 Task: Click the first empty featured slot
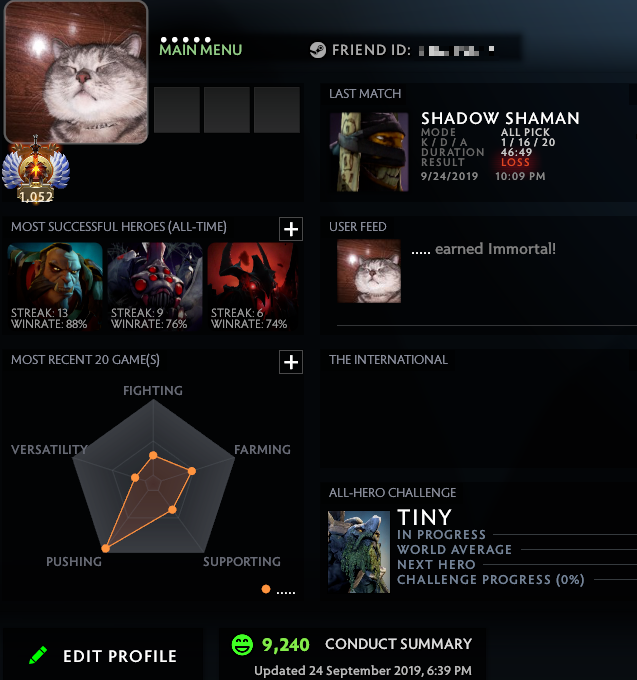tap(177, 110)
